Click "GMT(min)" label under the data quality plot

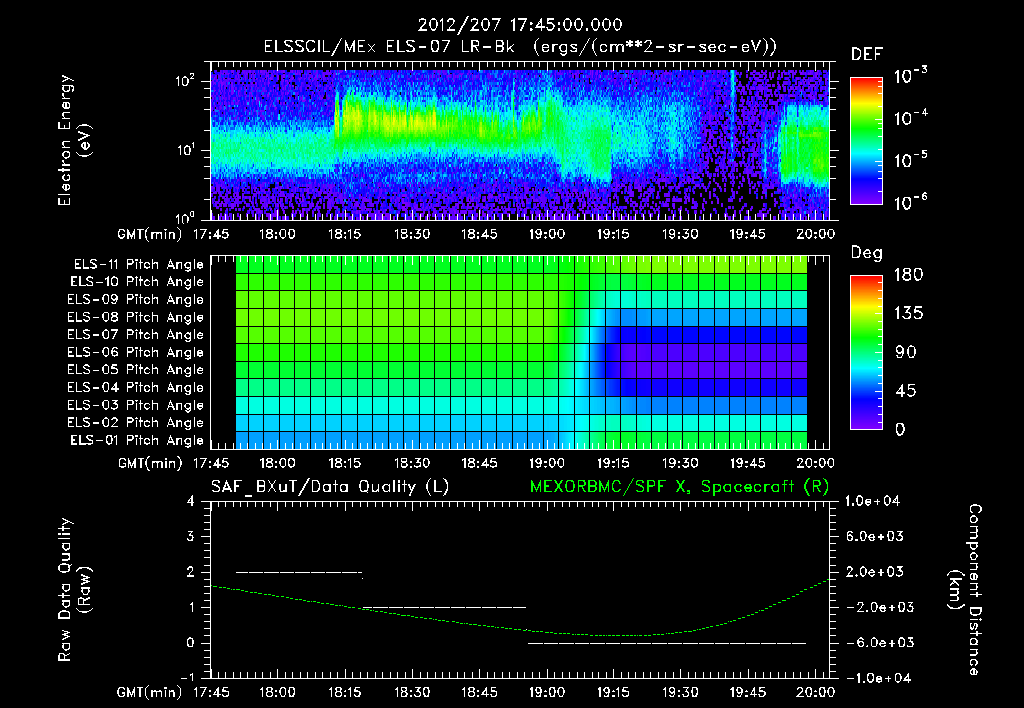point(149,692)
